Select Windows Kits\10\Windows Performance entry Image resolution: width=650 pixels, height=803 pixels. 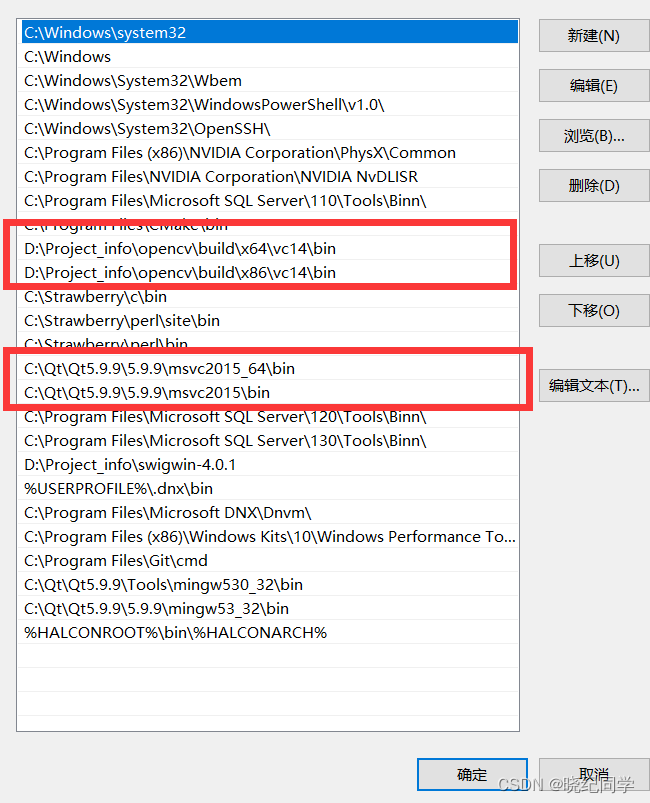[x=269, y=536]
